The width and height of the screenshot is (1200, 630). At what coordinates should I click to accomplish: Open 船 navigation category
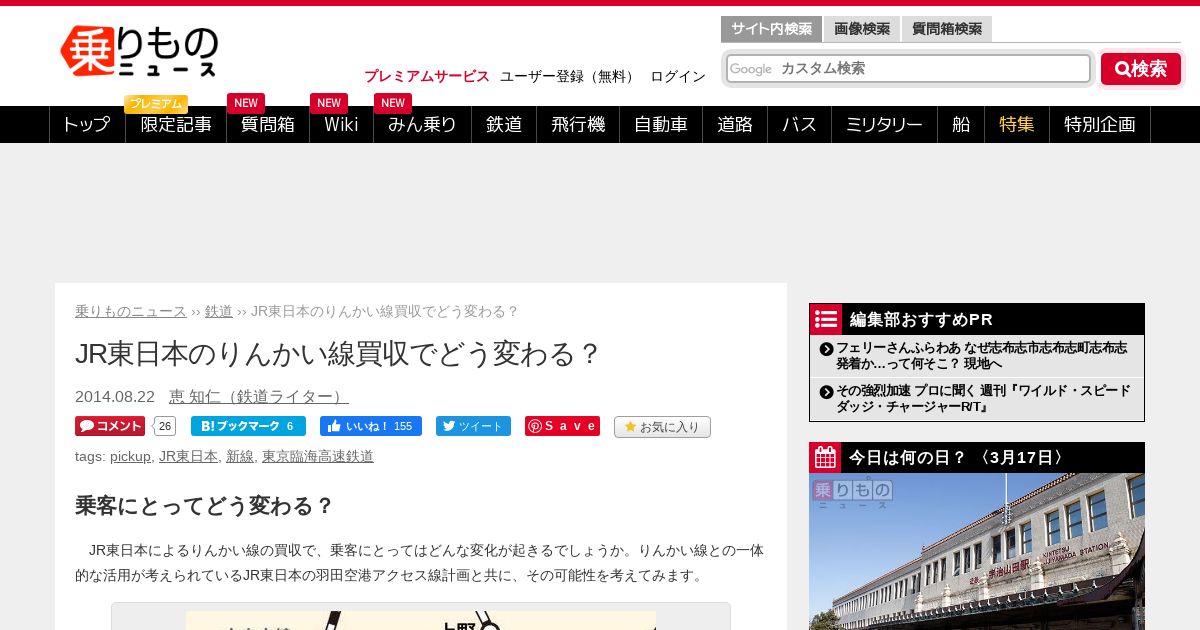961,125
